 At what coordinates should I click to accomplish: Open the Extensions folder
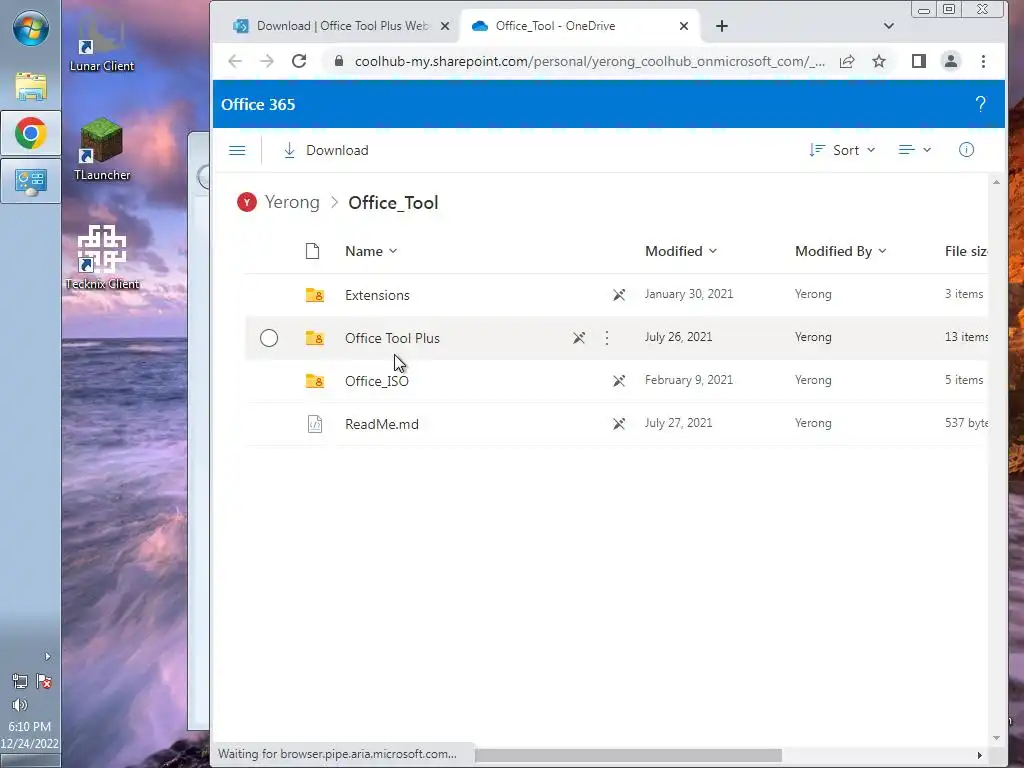tap(377, 295)
